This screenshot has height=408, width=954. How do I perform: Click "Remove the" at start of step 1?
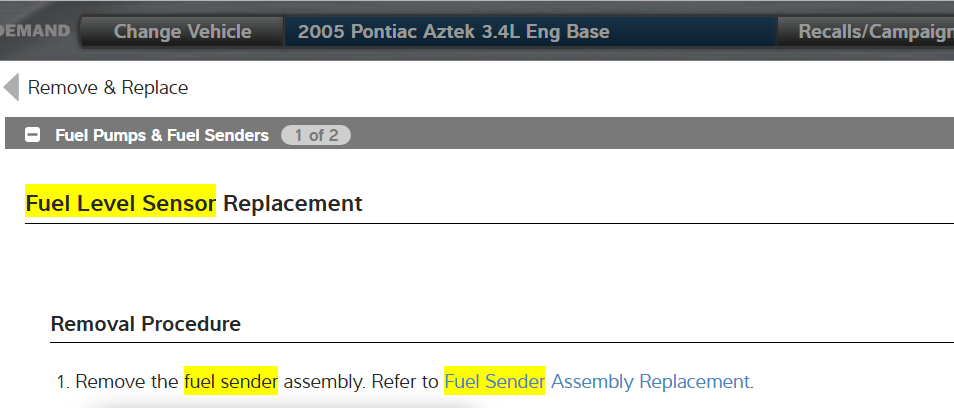coord(126,381)
